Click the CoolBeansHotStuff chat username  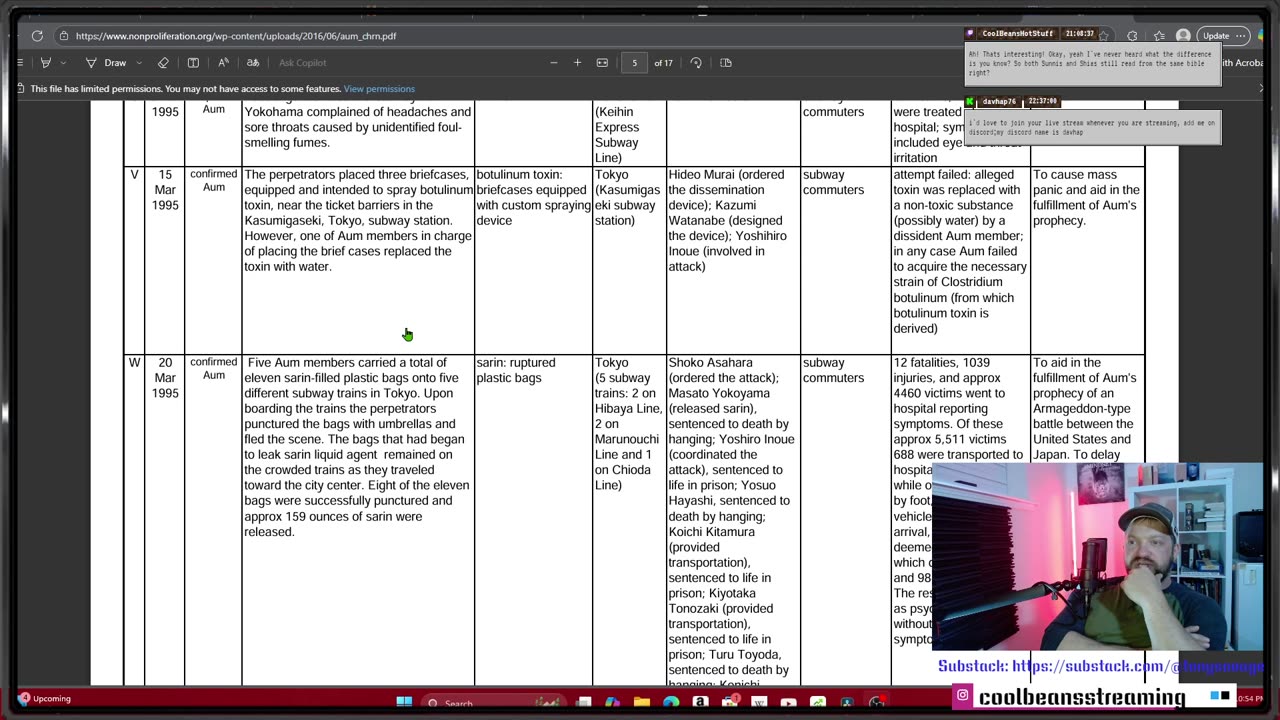pyautogui.click(x=1017, y=34)
